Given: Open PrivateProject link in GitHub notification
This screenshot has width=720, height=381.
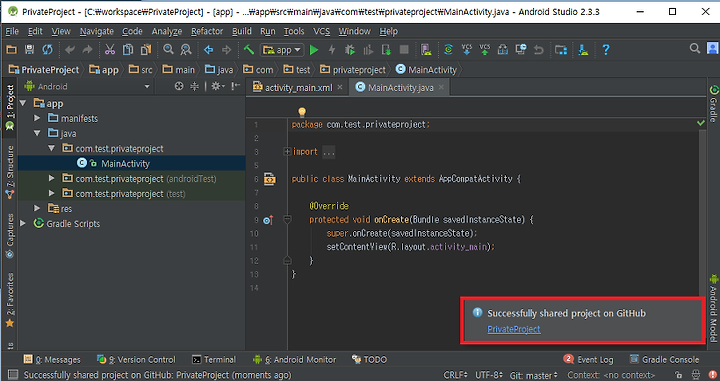Looking at the screenshot, I should tap(514, 329).
